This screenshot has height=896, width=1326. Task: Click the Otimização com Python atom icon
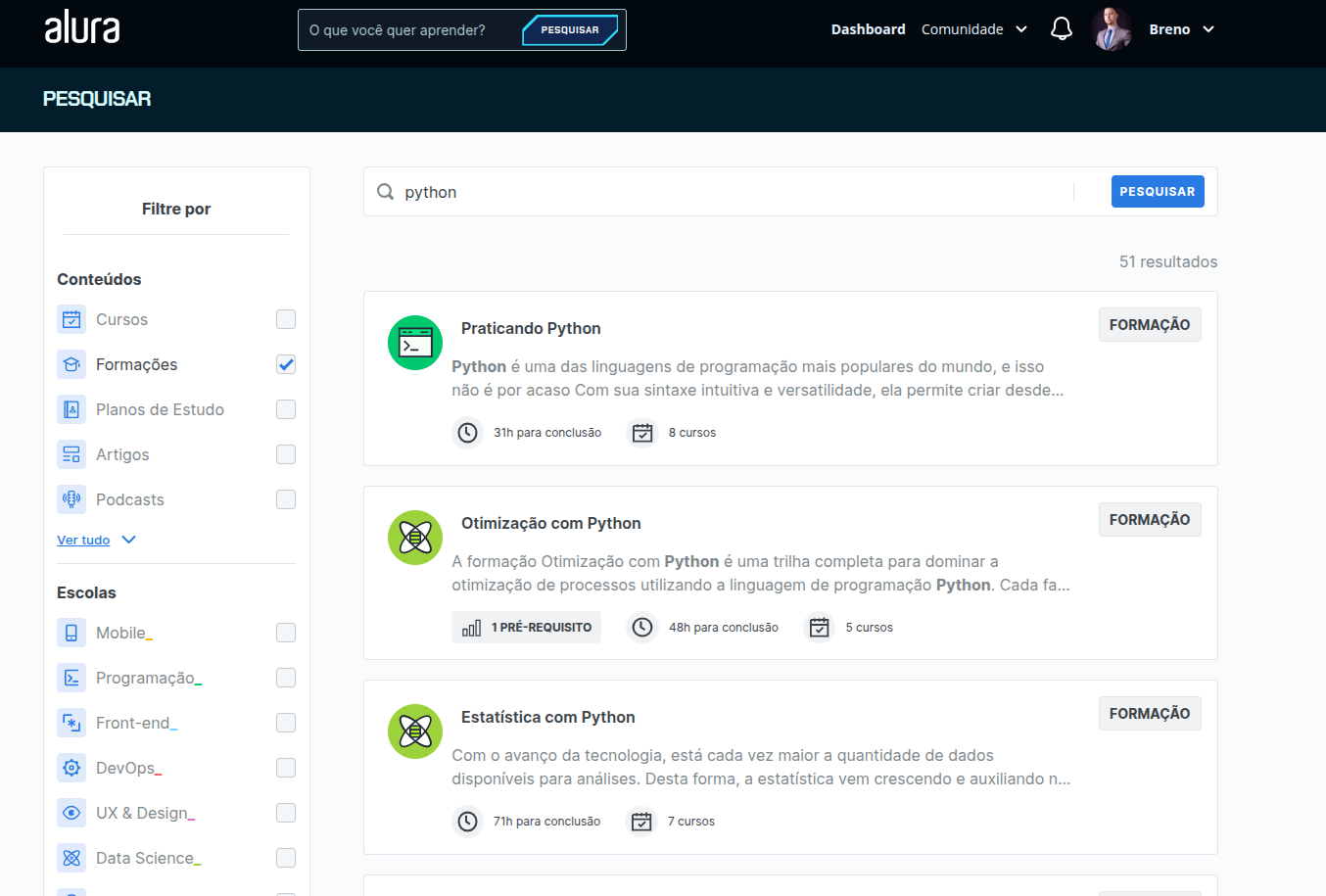pyautogui.click(x=415, y=538)
